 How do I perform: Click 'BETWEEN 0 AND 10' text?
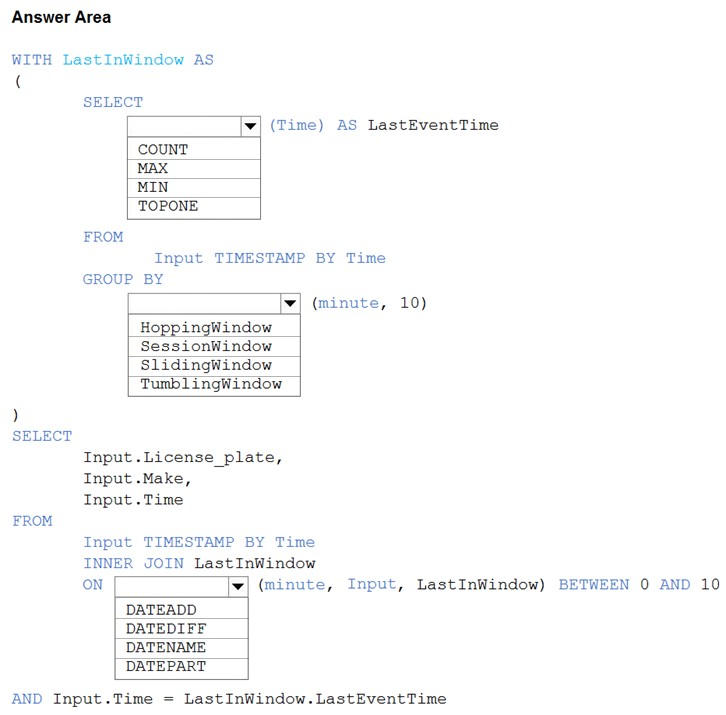click(x=639, y=584)
